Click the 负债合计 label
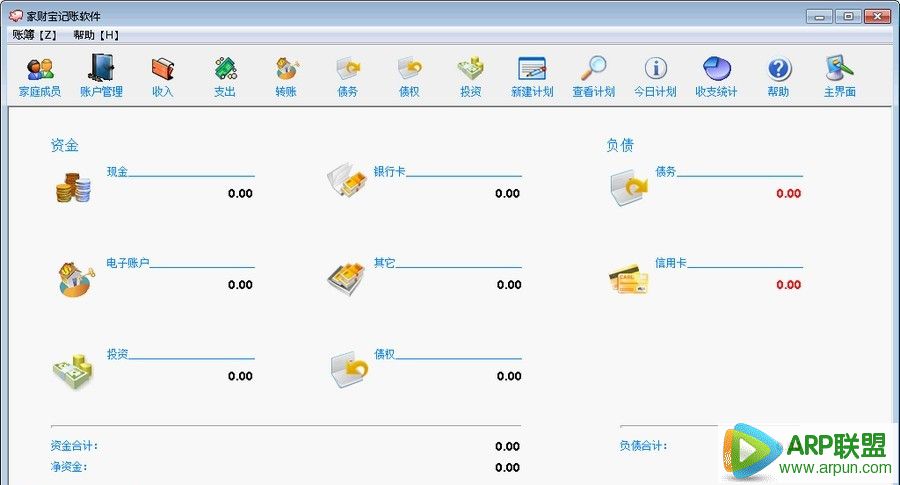This screenshot has width=900, height=485. pos(643,445)
